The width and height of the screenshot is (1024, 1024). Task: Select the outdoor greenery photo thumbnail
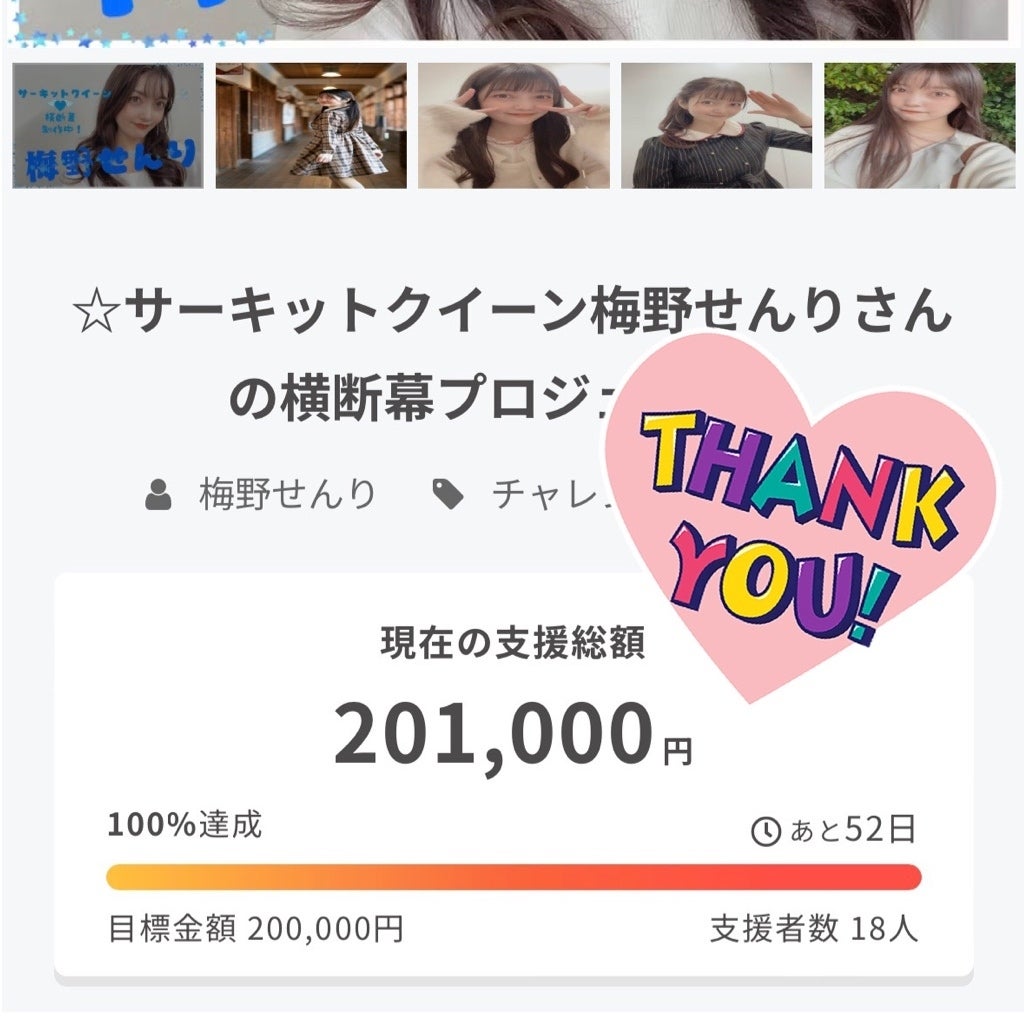(x=918, y=126)
